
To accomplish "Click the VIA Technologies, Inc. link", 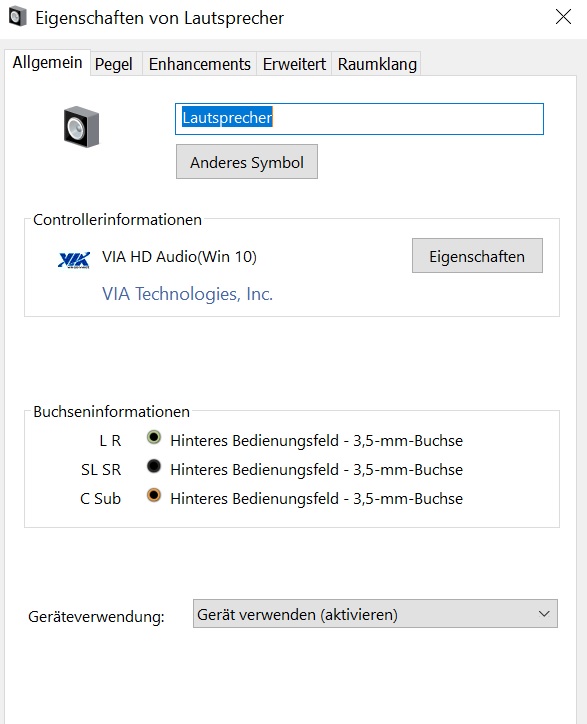I will [188, 294].
